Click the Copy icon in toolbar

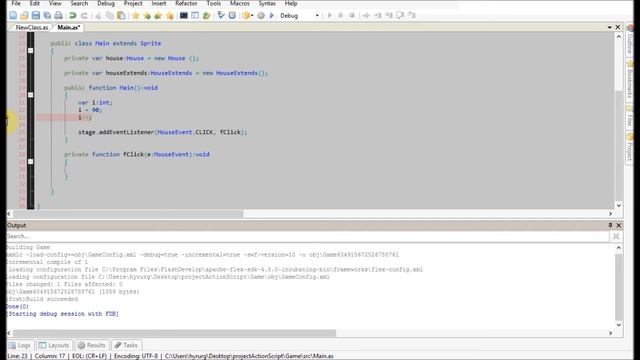point(109,16)
